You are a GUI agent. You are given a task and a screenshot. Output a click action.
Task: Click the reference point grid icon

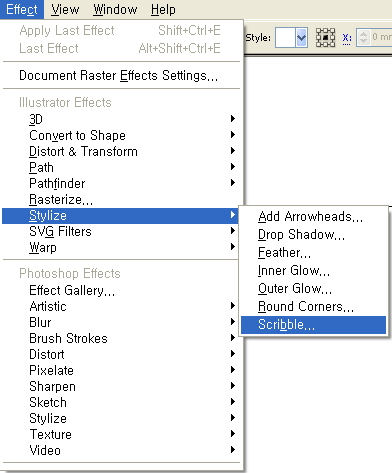coord(325,37)
